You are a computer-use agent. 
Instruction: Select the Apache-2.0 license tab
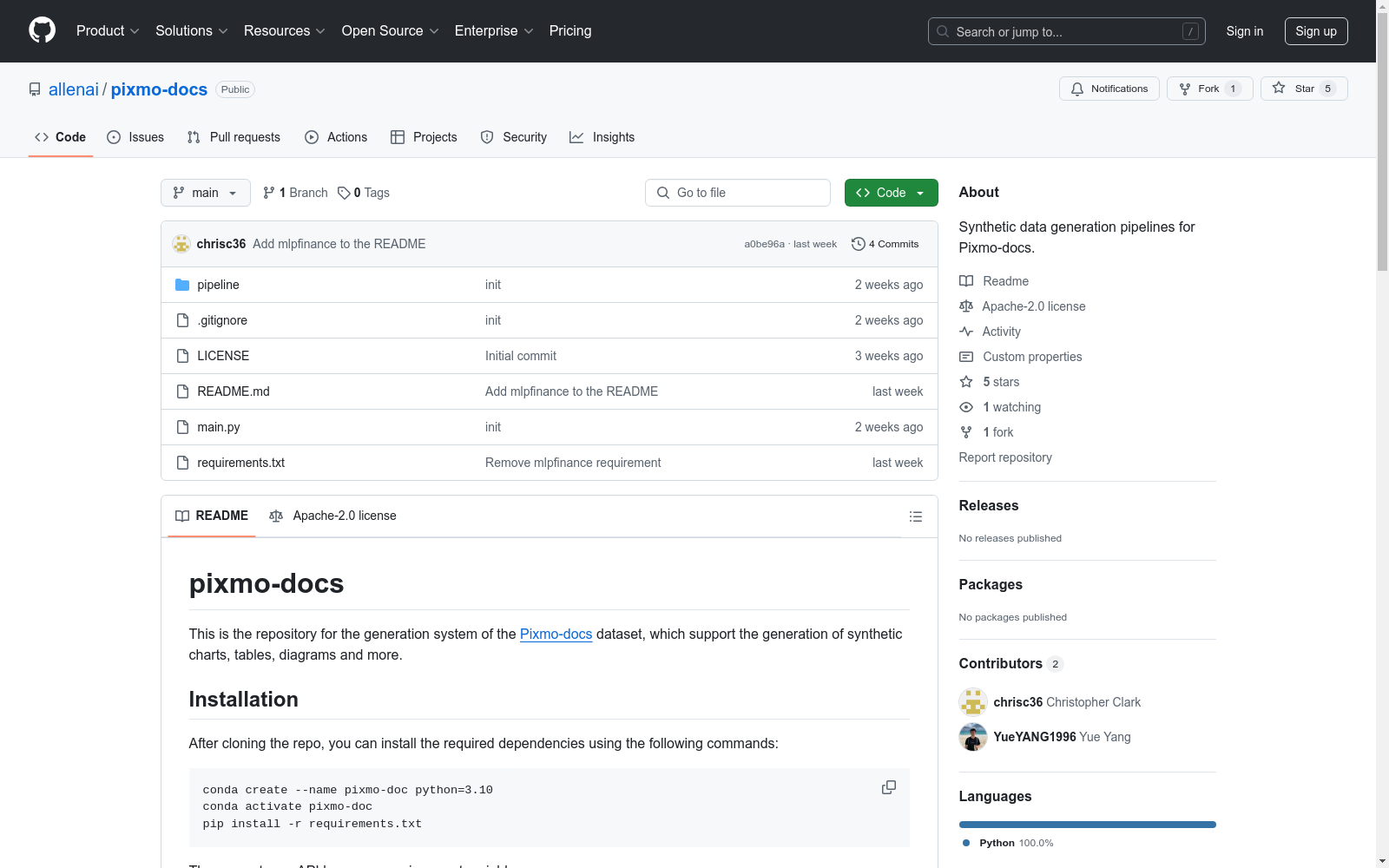click(332, 516)
